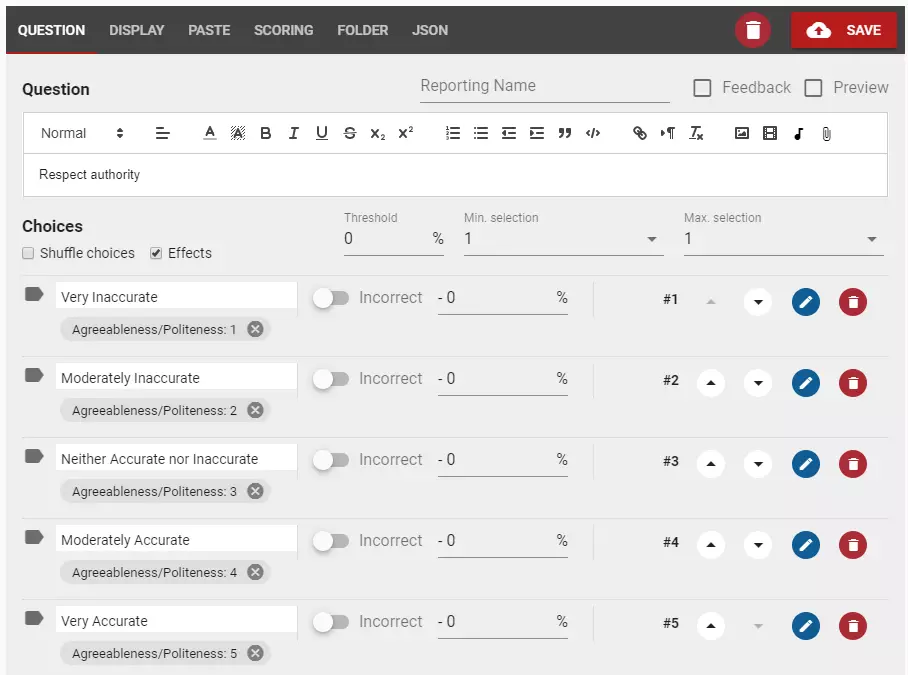
Task: Insert a hyperlink
Action: point(639,133)
